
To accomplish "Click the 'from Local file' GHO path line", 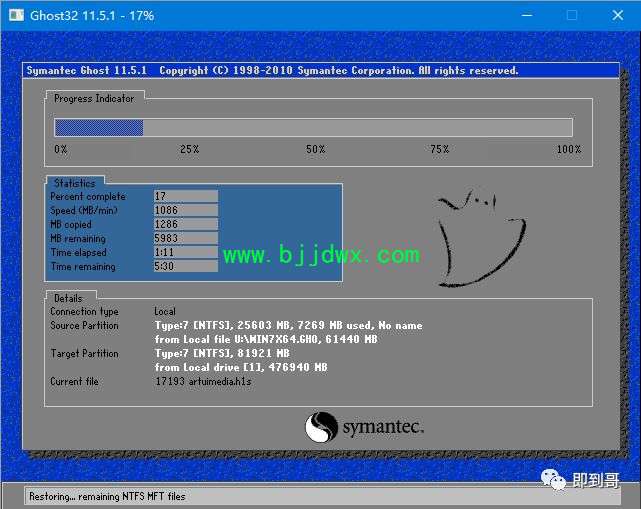I will coord(266,339).
